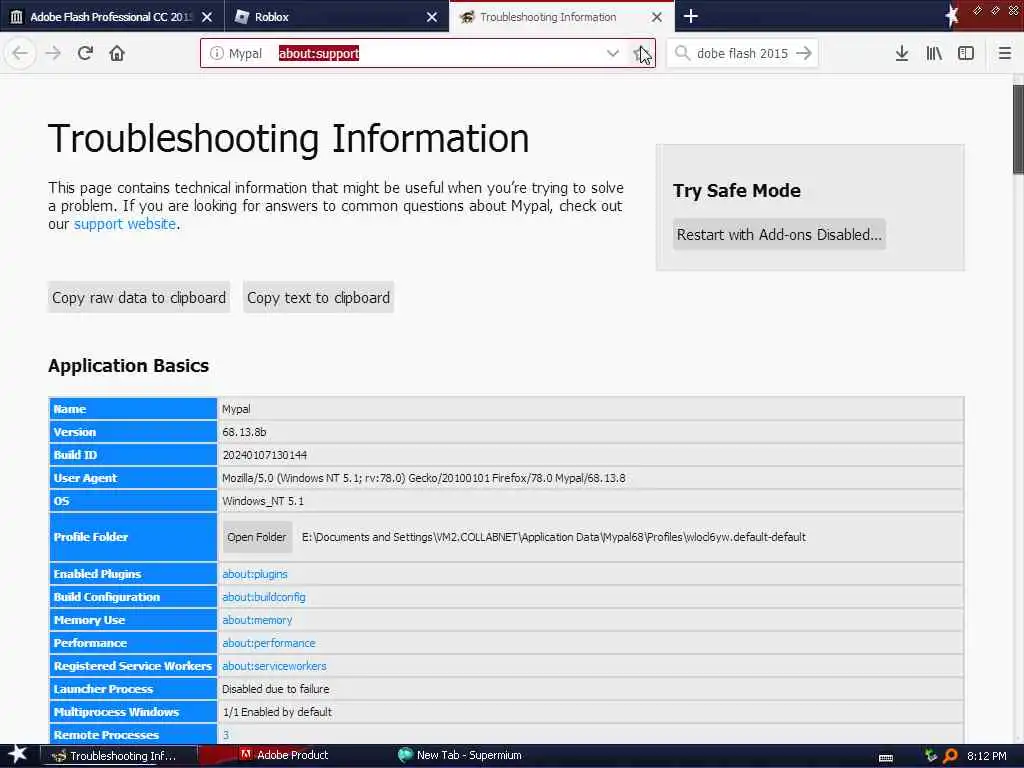
Task: Open the Library menu icon
Action: (934, 53)
